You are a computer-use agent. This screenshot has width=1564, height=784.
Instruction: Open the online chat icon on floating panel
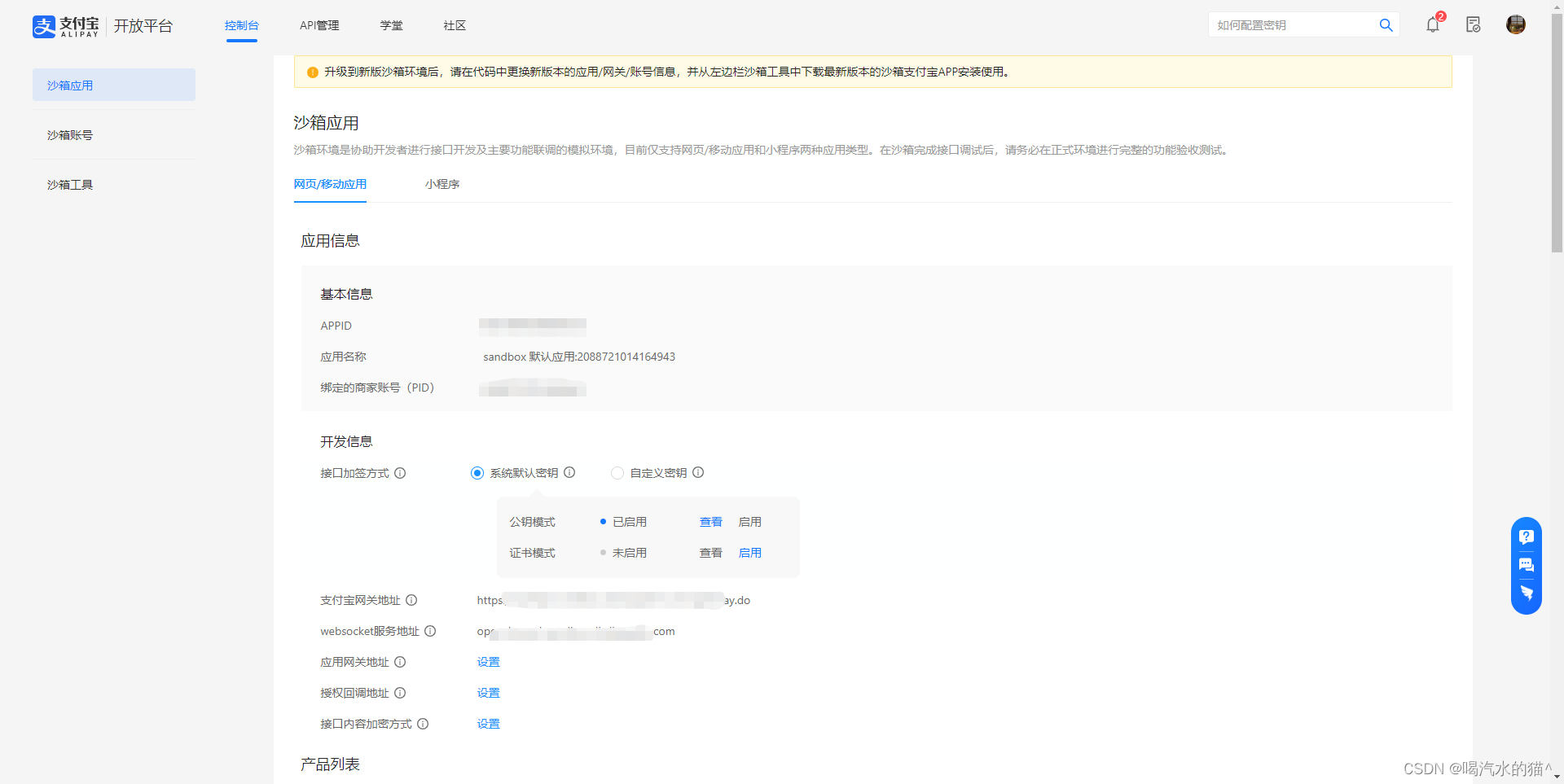(x=1527, y=565)
